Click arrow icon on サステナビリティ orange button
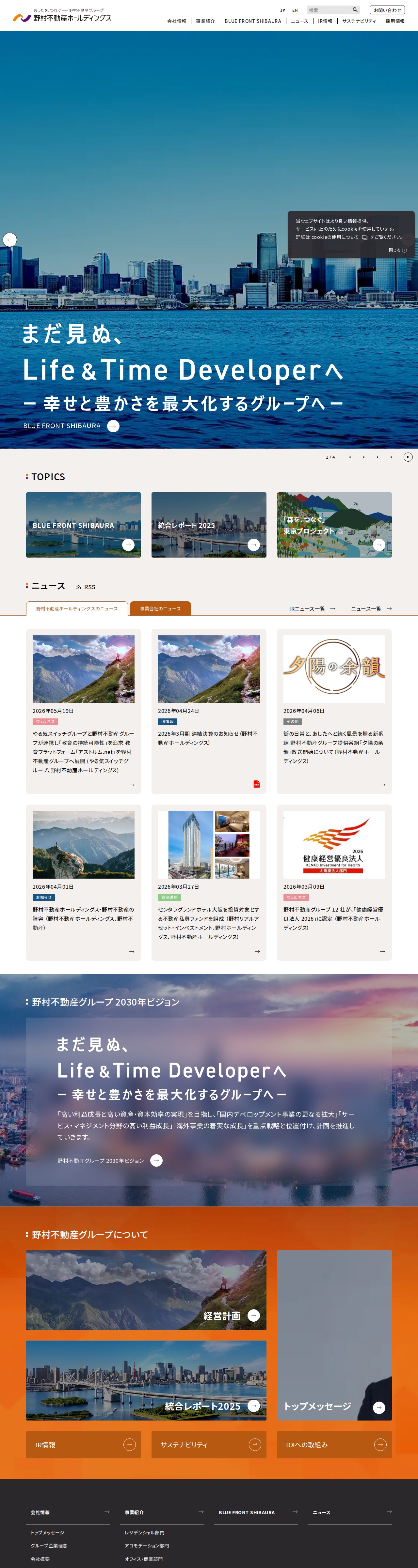The width and height of the screenshot is (418, 1568). click(255, 1444)
